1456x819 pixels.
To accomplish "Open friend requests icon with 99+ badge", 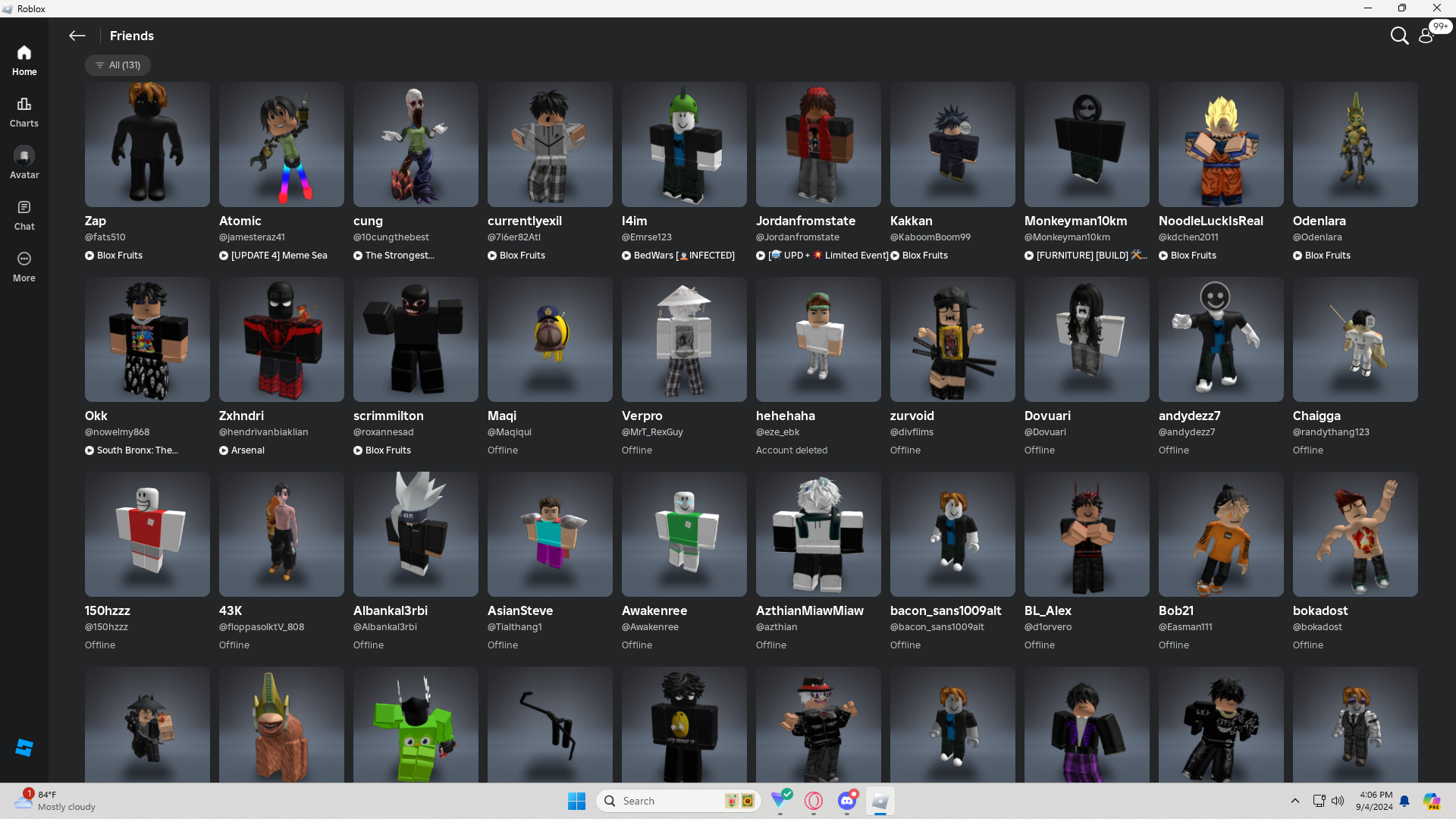I will pos(1427,36).
